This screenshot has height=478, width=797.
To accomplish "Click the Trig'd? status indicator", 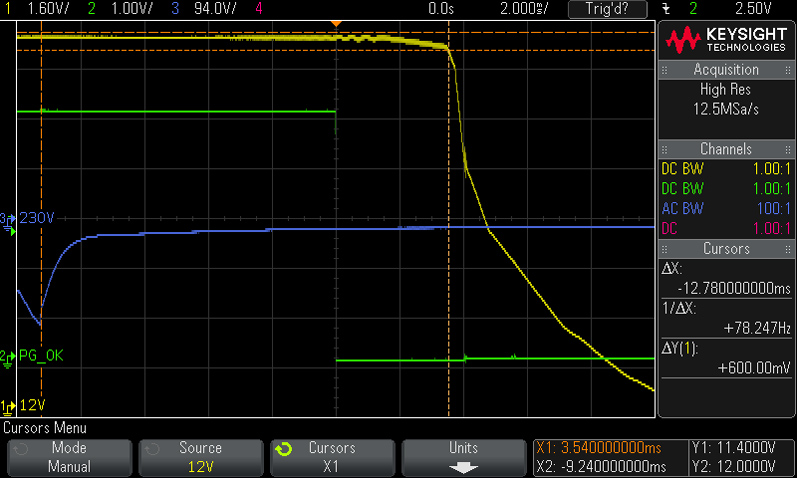I will pos(607,9).
